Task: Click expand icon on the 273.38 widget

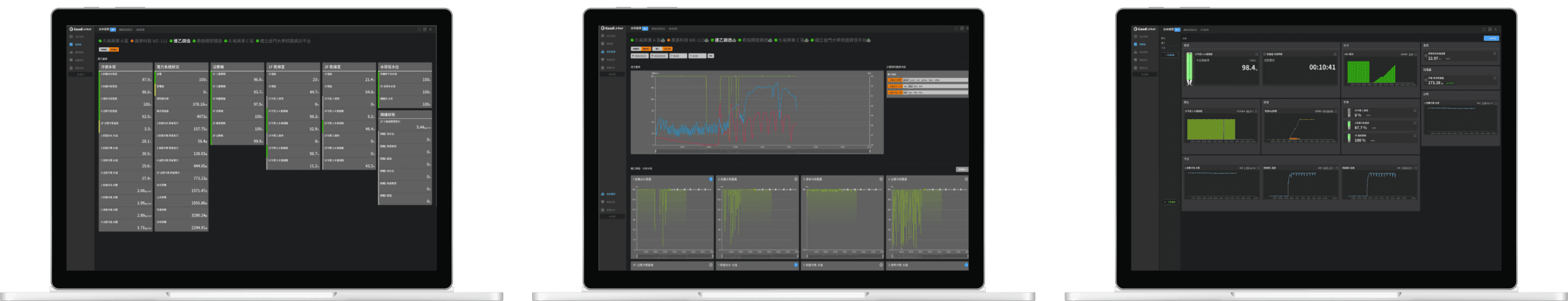Action: pos(1494,78)
